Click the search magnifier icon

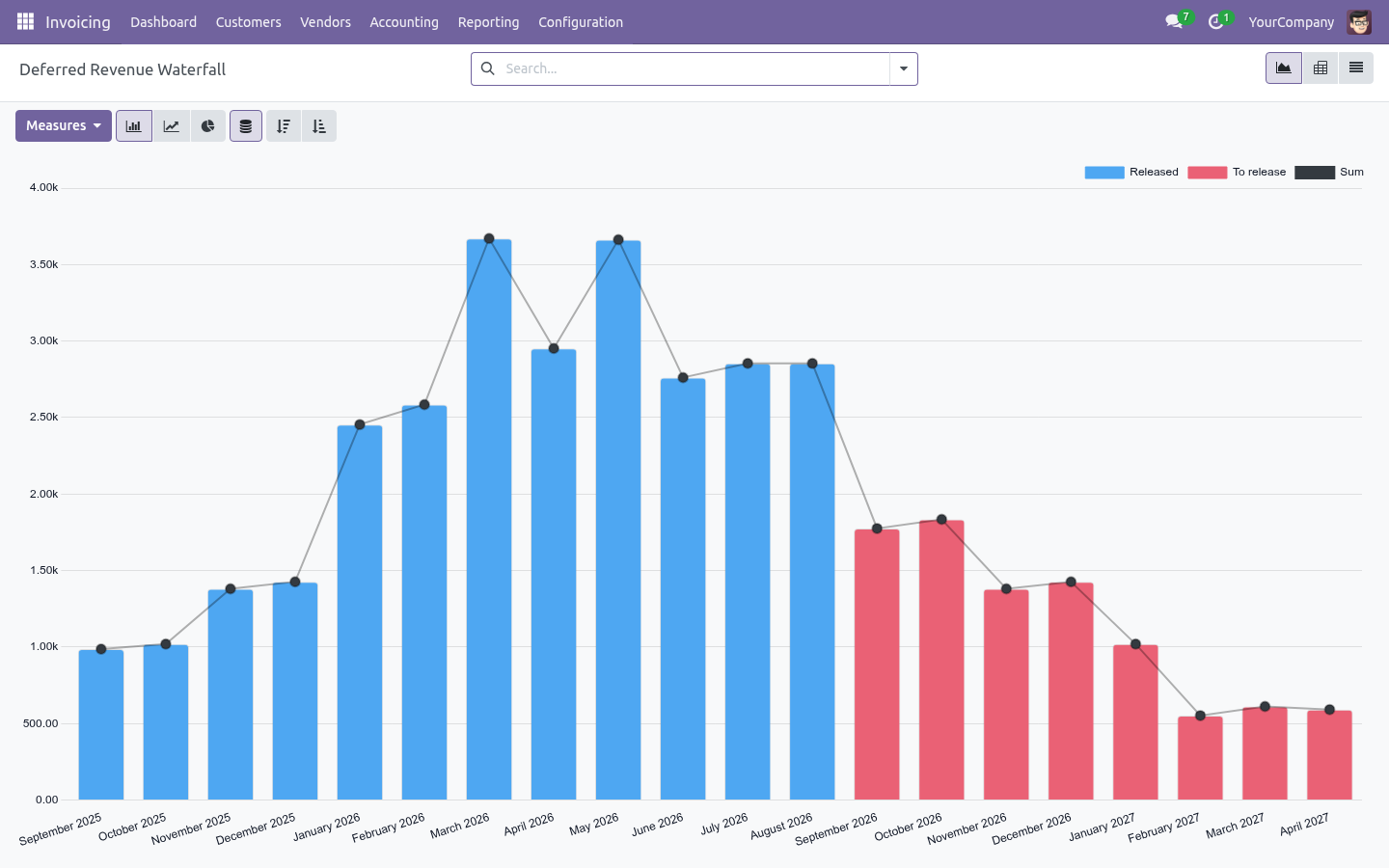488,68
